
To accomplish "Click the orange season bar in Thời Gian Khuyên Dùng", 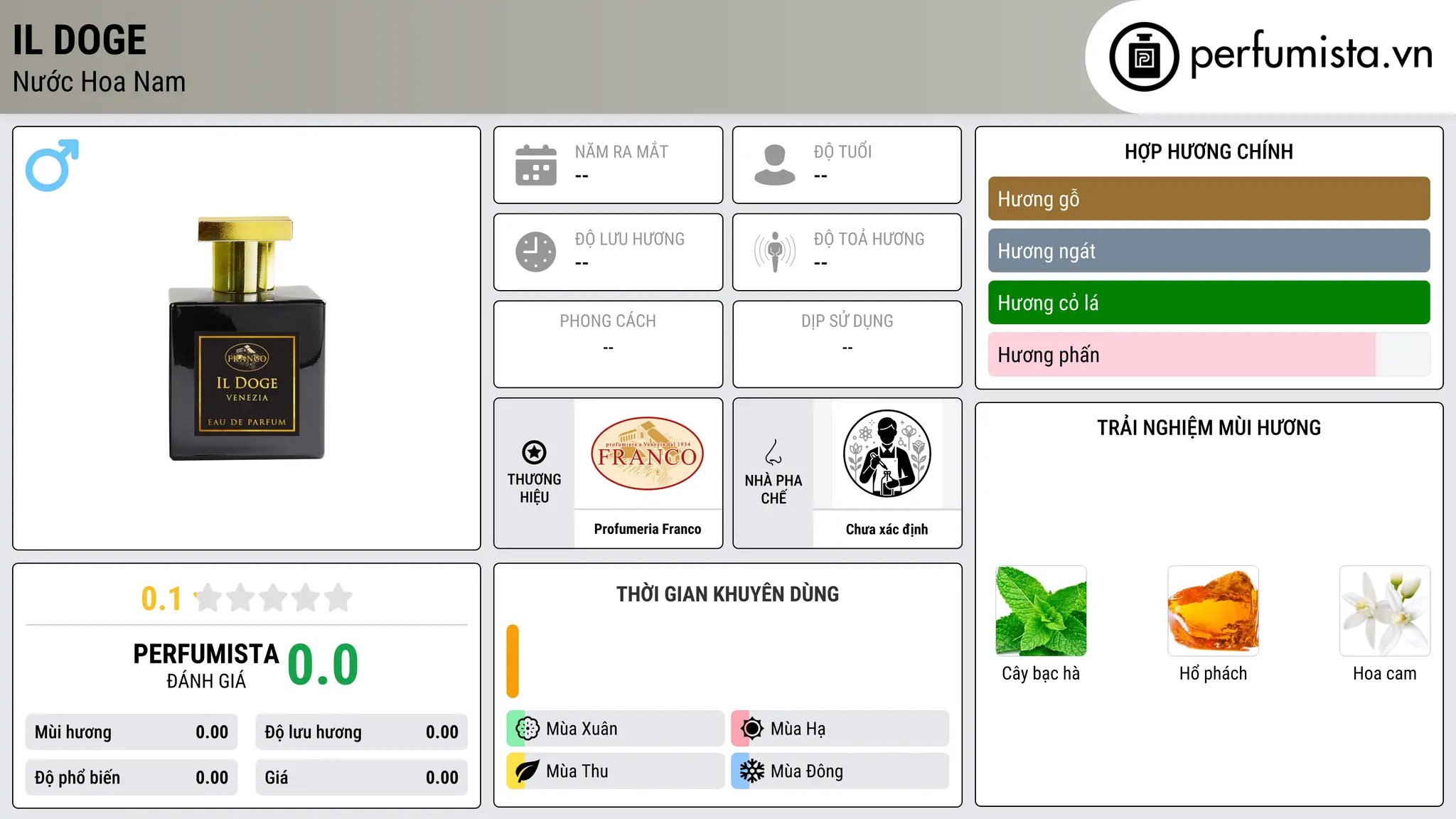I will tap(513, 661).
